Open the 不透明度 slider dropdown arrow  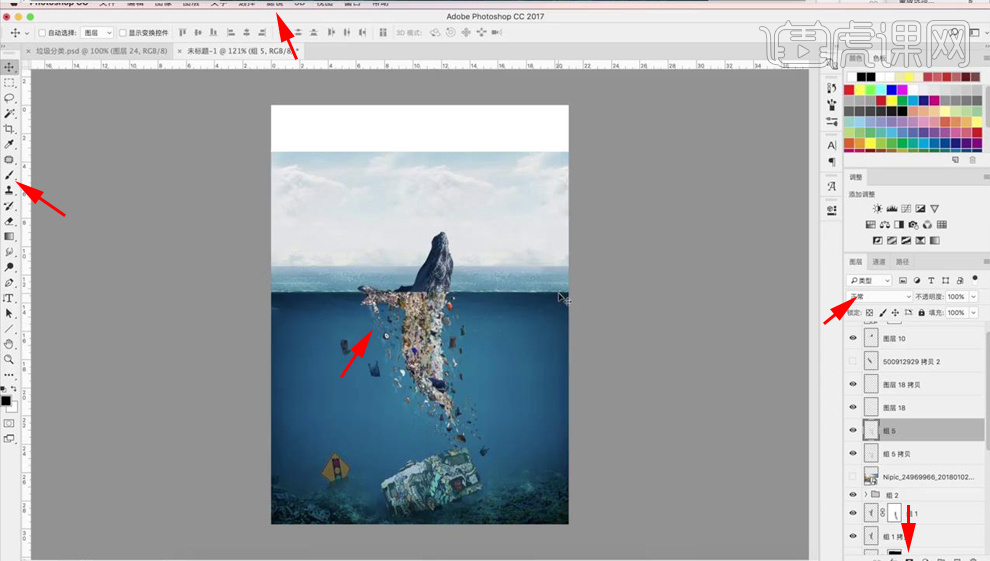pos(974,297)
